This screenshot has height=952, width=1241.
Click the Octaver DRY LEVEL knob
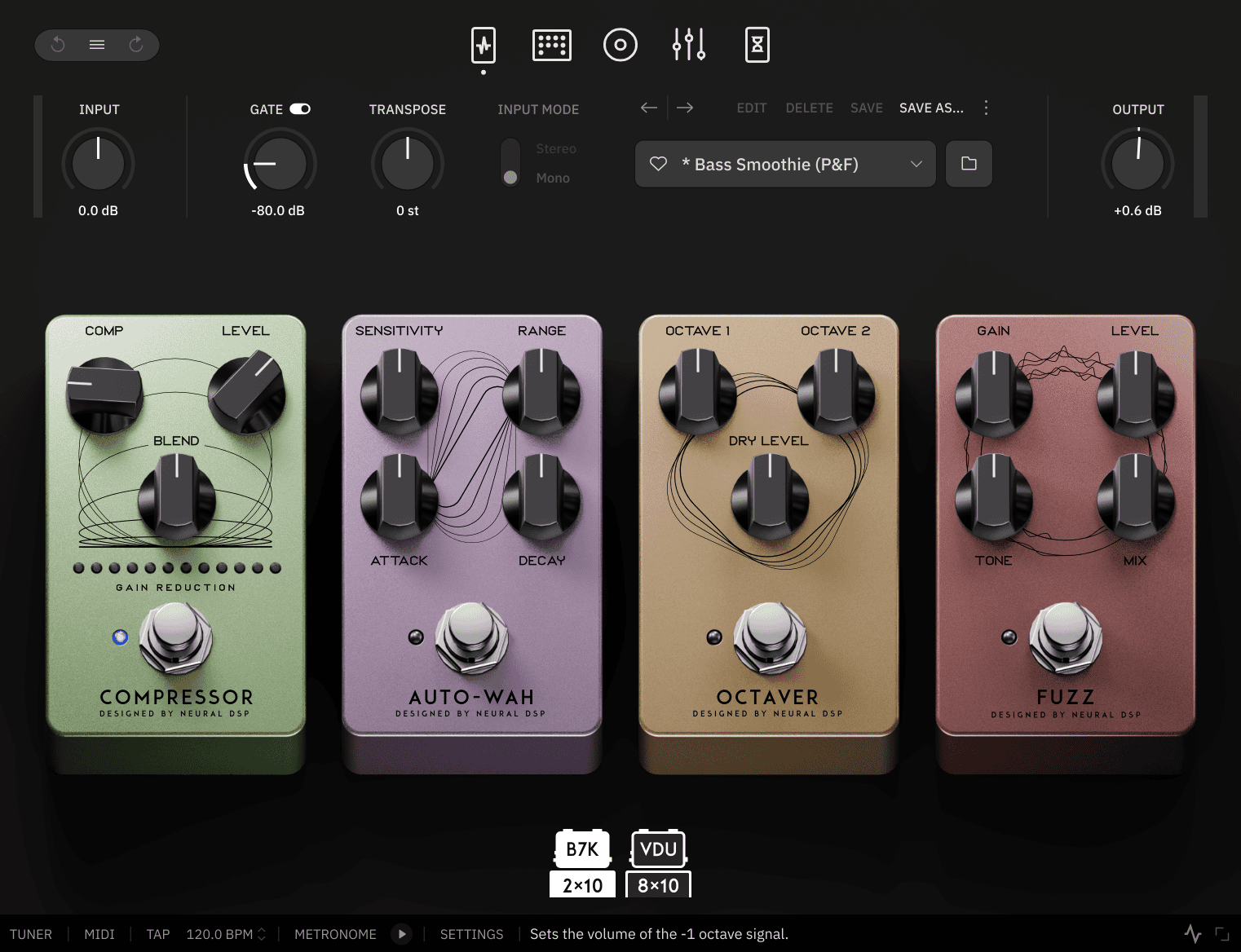click(x=770, y=497)
